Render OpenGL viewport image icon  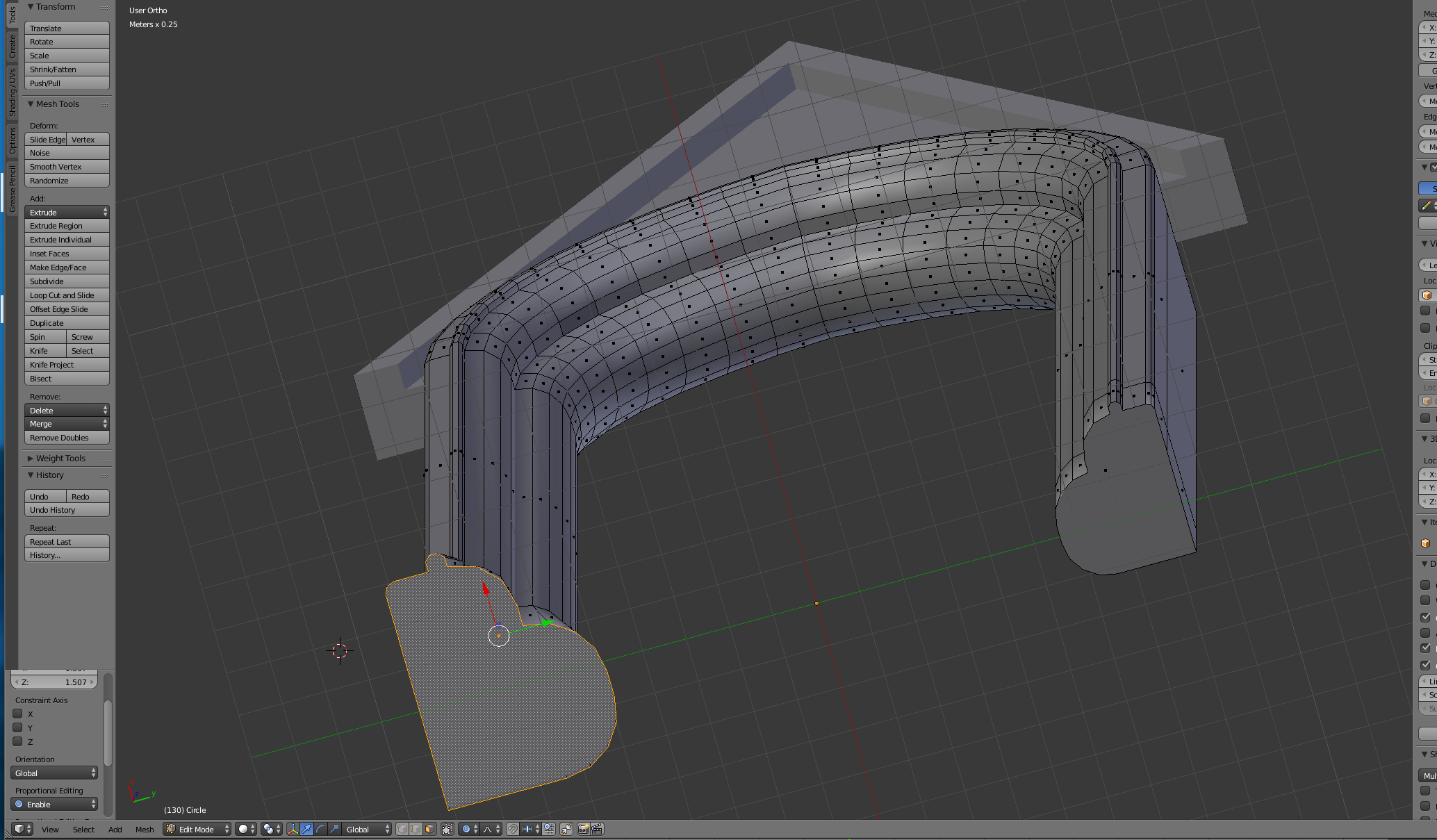[583, 829]
